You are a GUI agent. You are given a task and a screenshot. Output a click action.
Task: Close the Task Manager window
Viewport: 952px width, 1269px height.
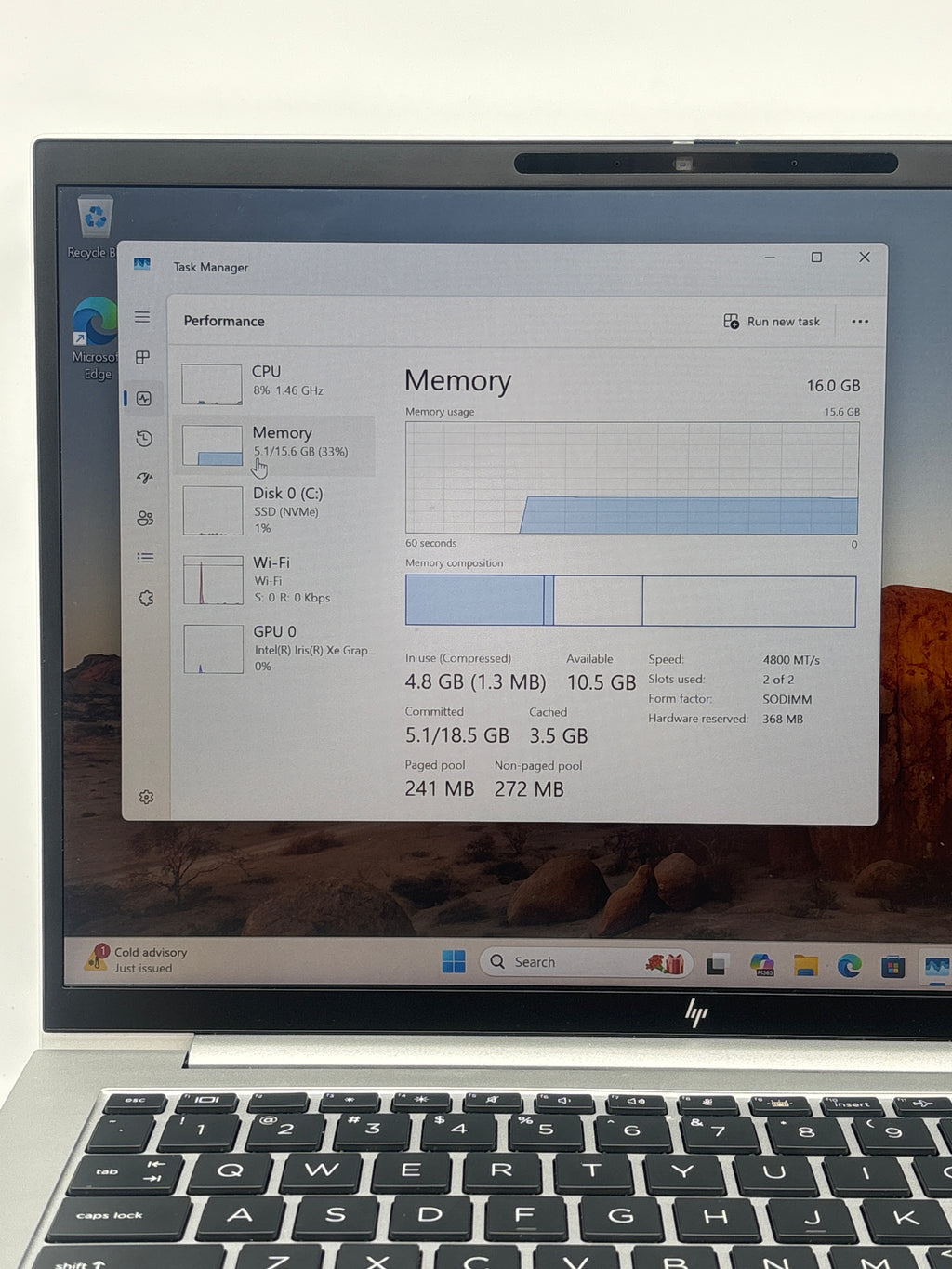[865, 258]
